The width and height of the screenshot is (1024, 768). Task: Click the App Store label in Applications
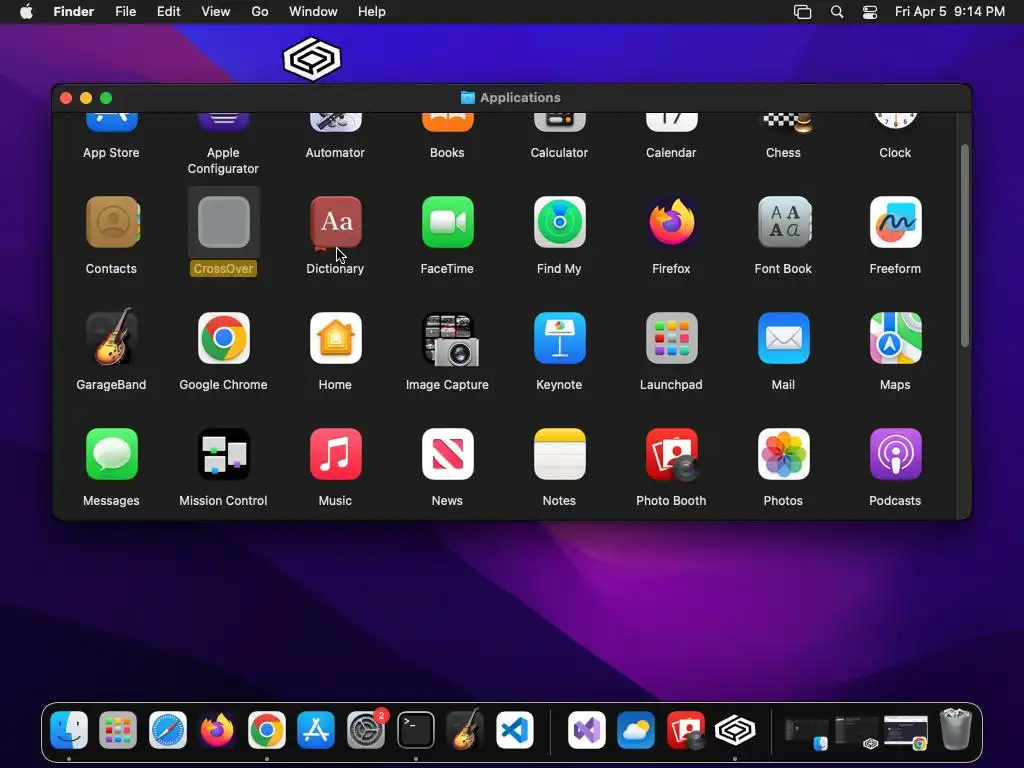[x=111, y=153]
